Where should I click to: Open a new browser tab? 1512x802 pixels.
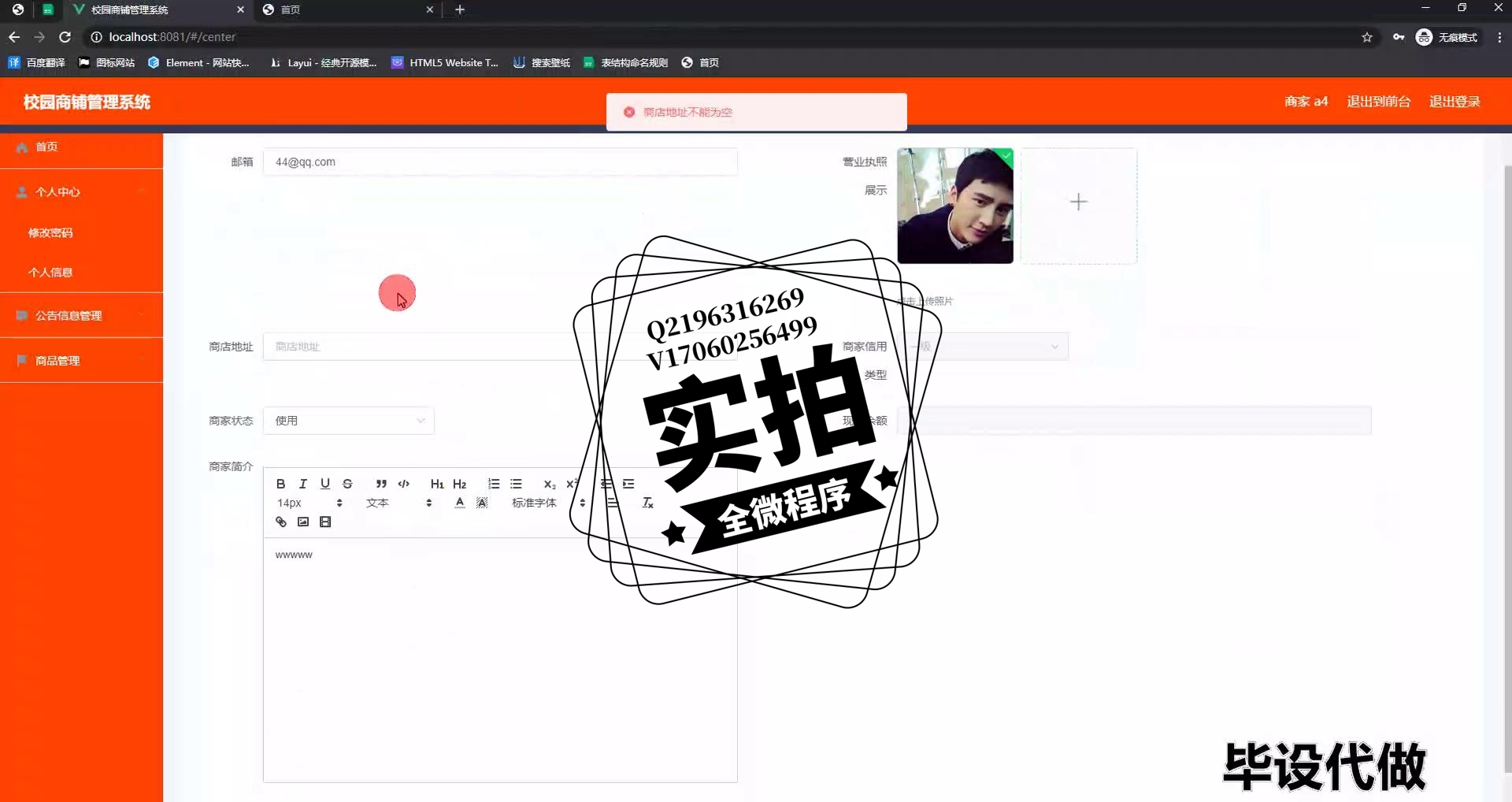click(x=460, y=9)
